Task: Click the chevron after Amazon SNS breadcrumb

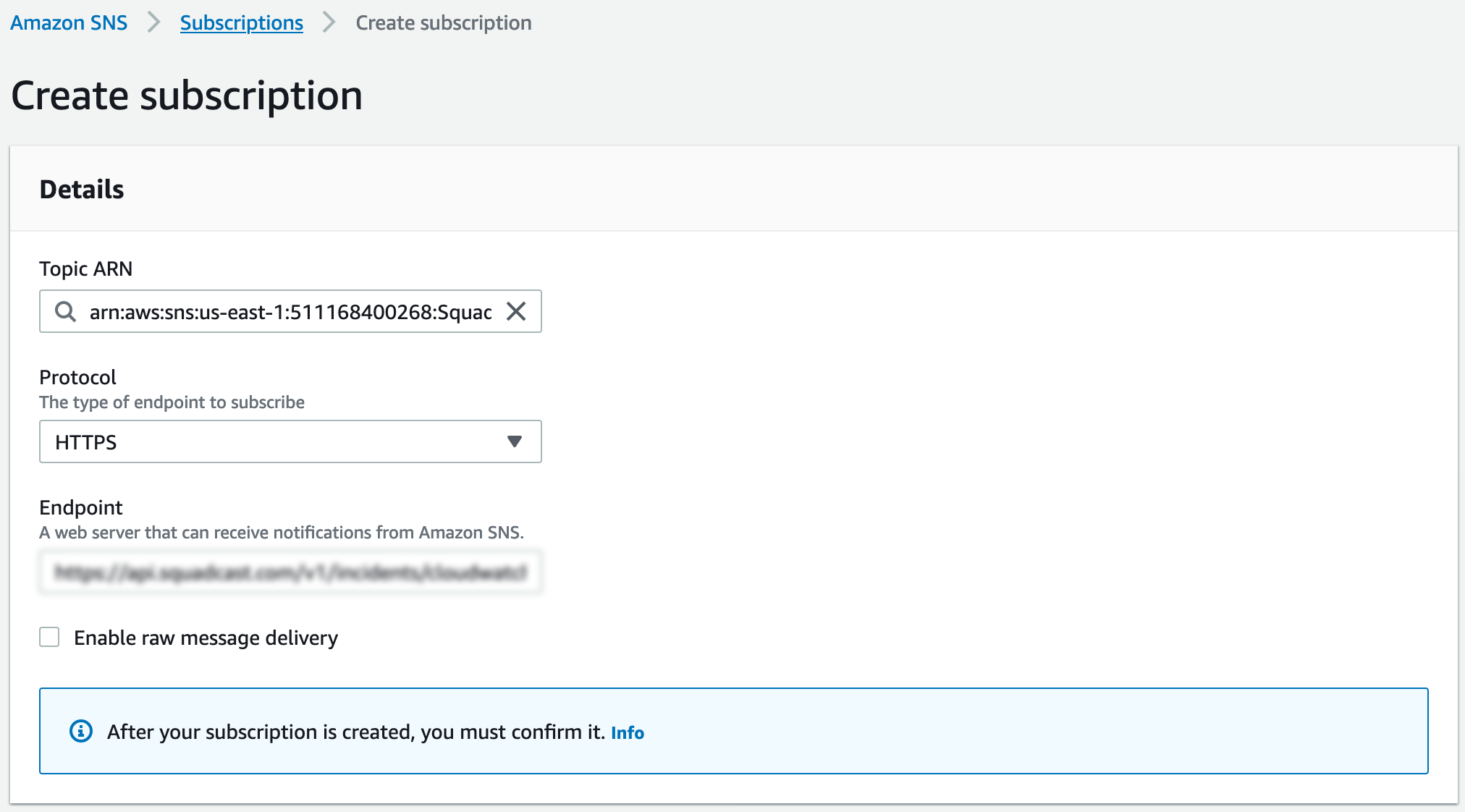Action: pos(153,22)
